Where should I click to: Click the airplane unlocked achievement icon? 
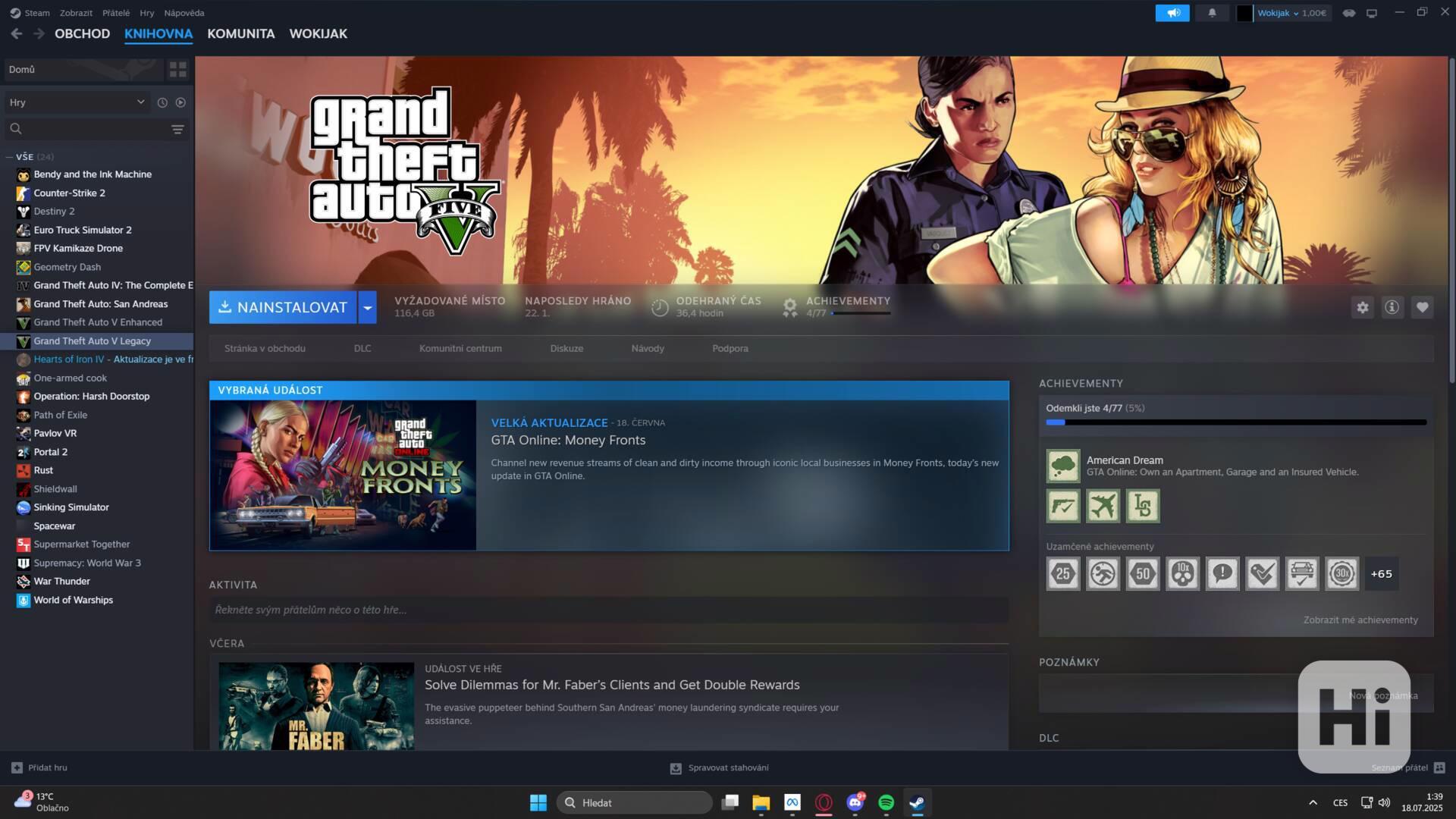click(1103, 506)
